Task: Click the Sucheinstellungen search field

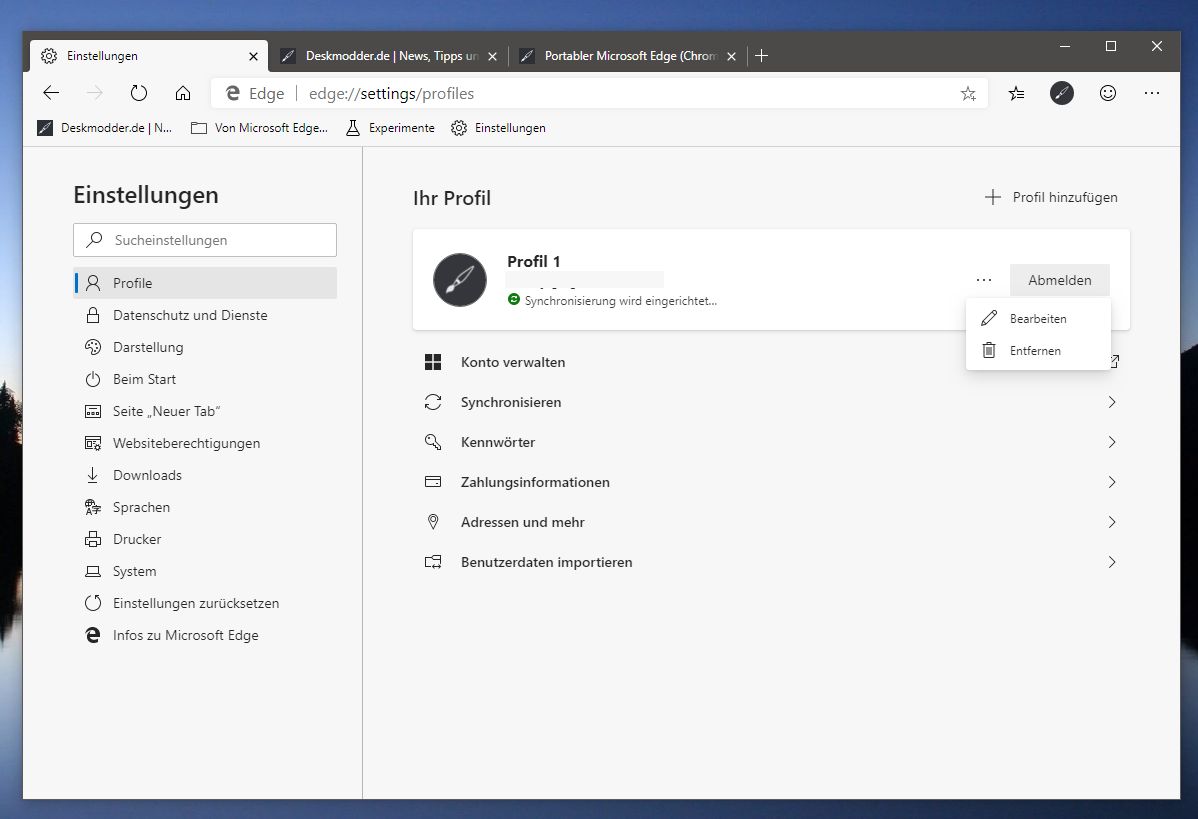Action: [205, 240]
